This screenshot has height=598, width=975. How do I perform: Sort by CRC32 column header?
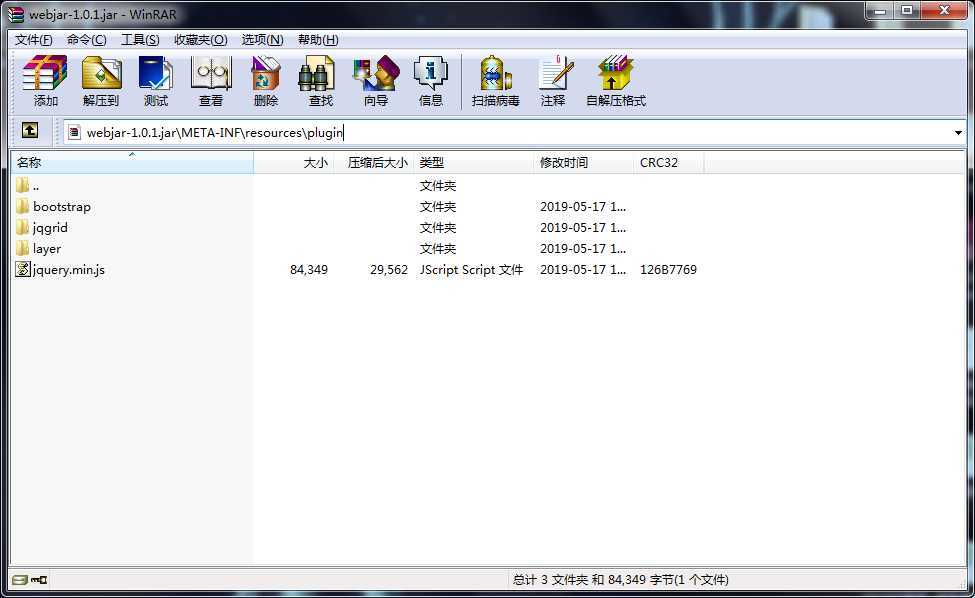coord(669,163)
